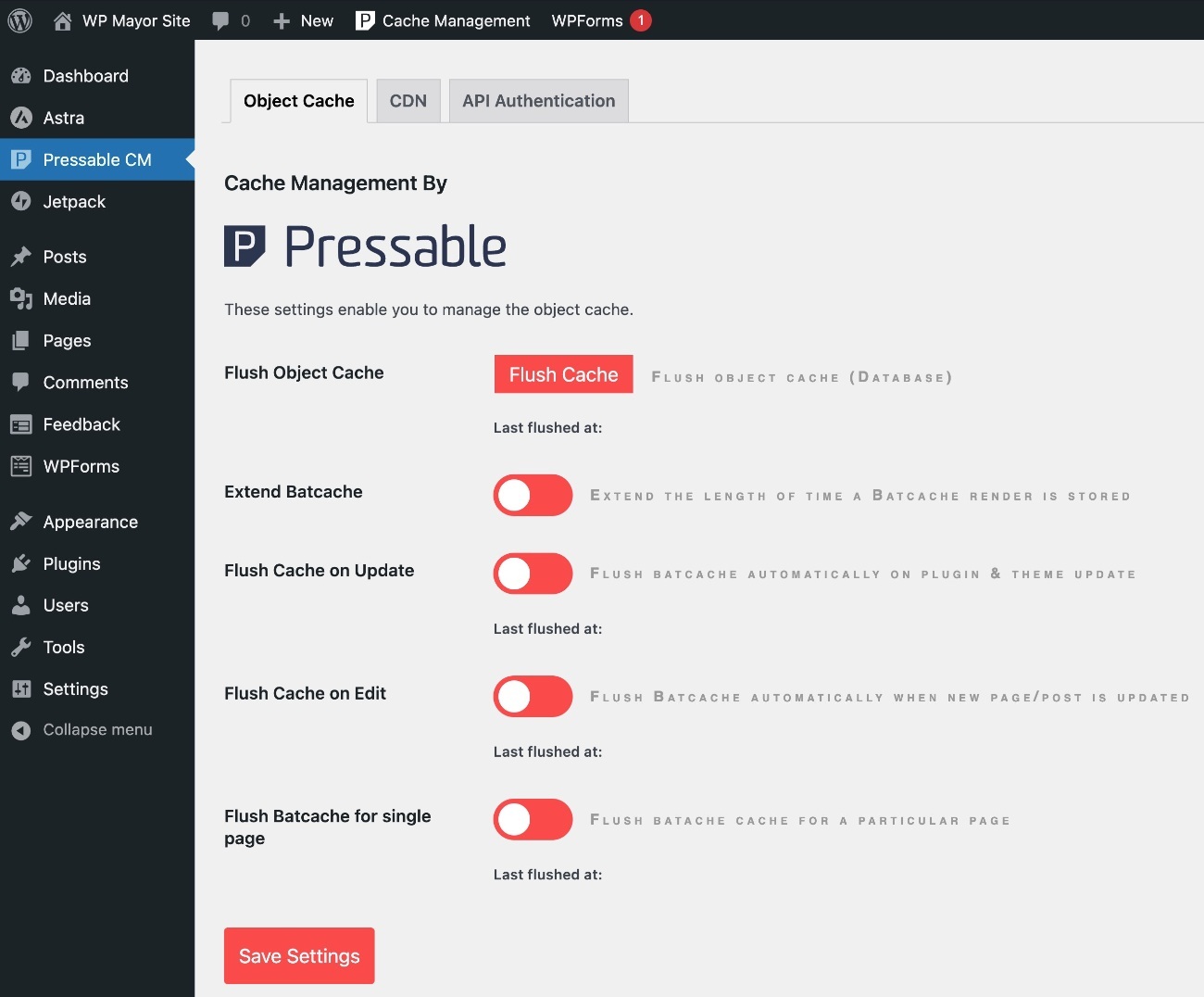Open Comments in the sidebar
Viewport: 1204px width, 997px height.
tap(85, 382)
